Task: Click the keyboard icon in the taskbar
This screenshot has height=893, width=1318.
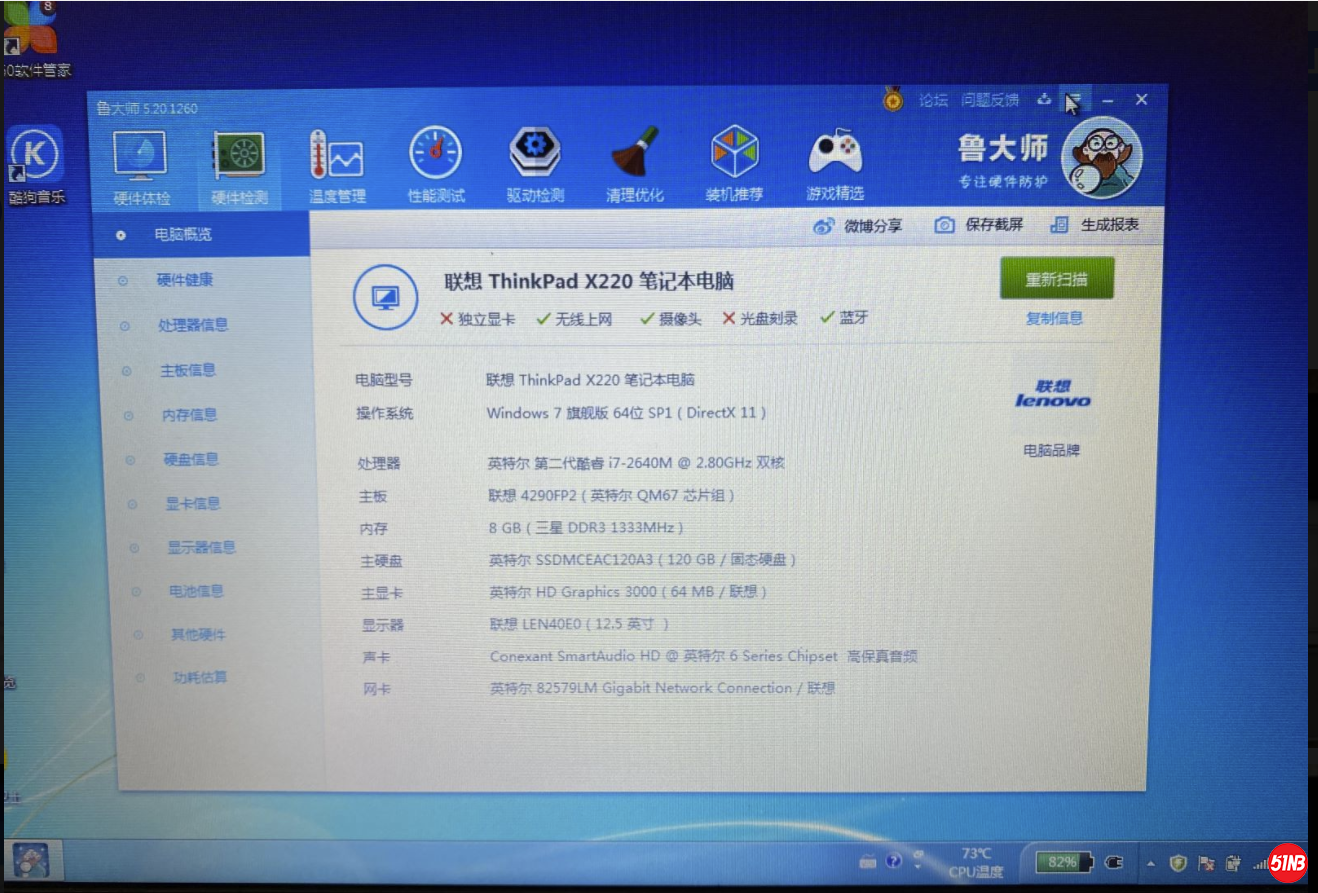Action: (868, 862)
